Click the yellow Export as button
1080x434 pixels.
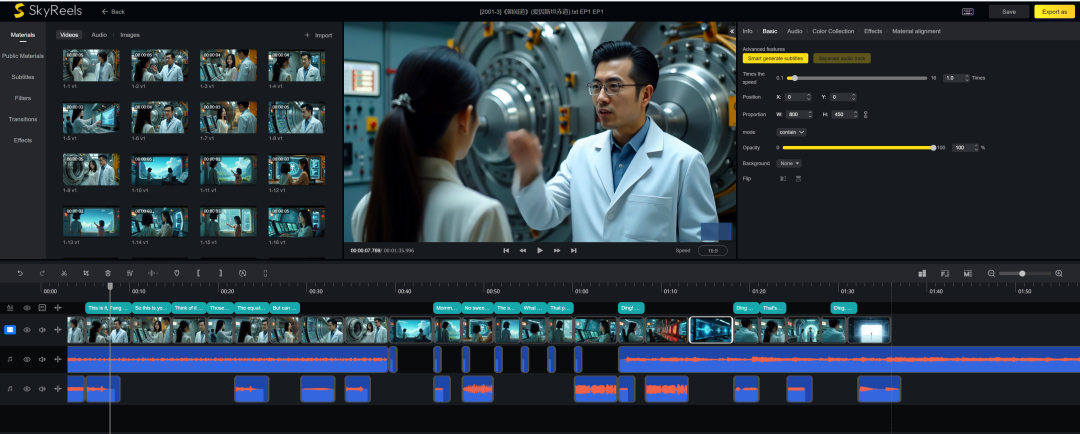1054,11
